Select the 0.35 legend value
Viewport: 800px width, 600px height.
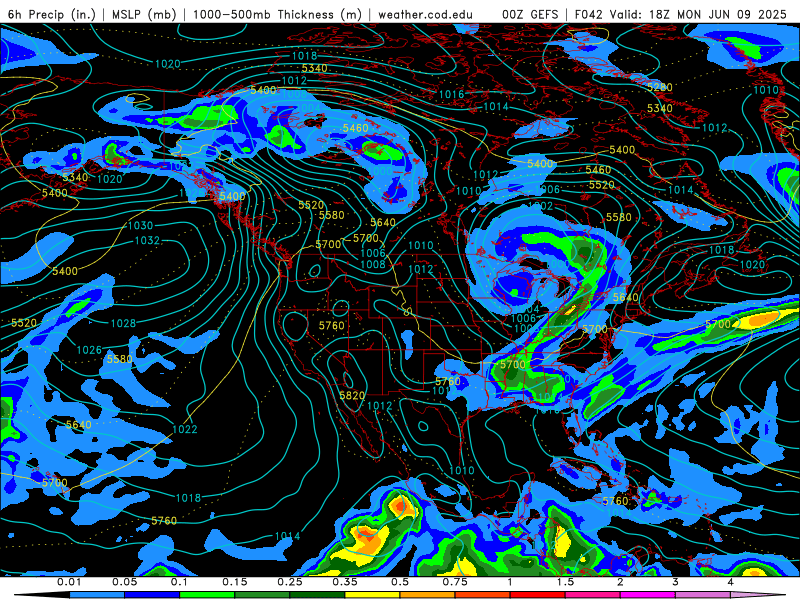(345, 582)
